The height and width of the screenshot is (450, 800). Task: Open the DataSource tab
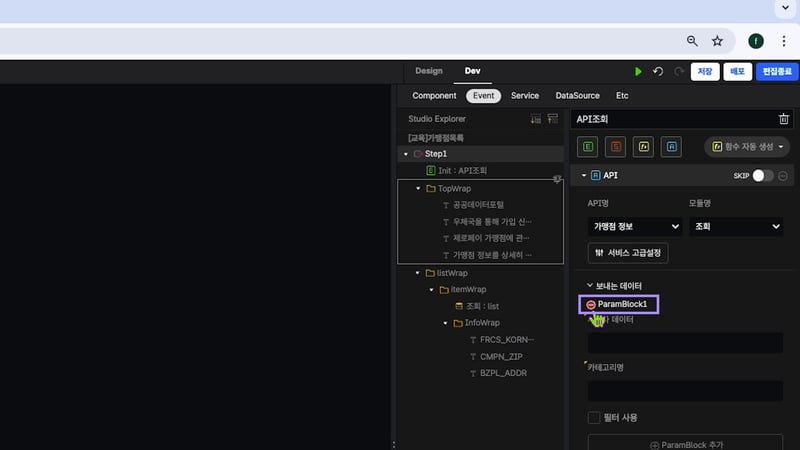(578, 95)
